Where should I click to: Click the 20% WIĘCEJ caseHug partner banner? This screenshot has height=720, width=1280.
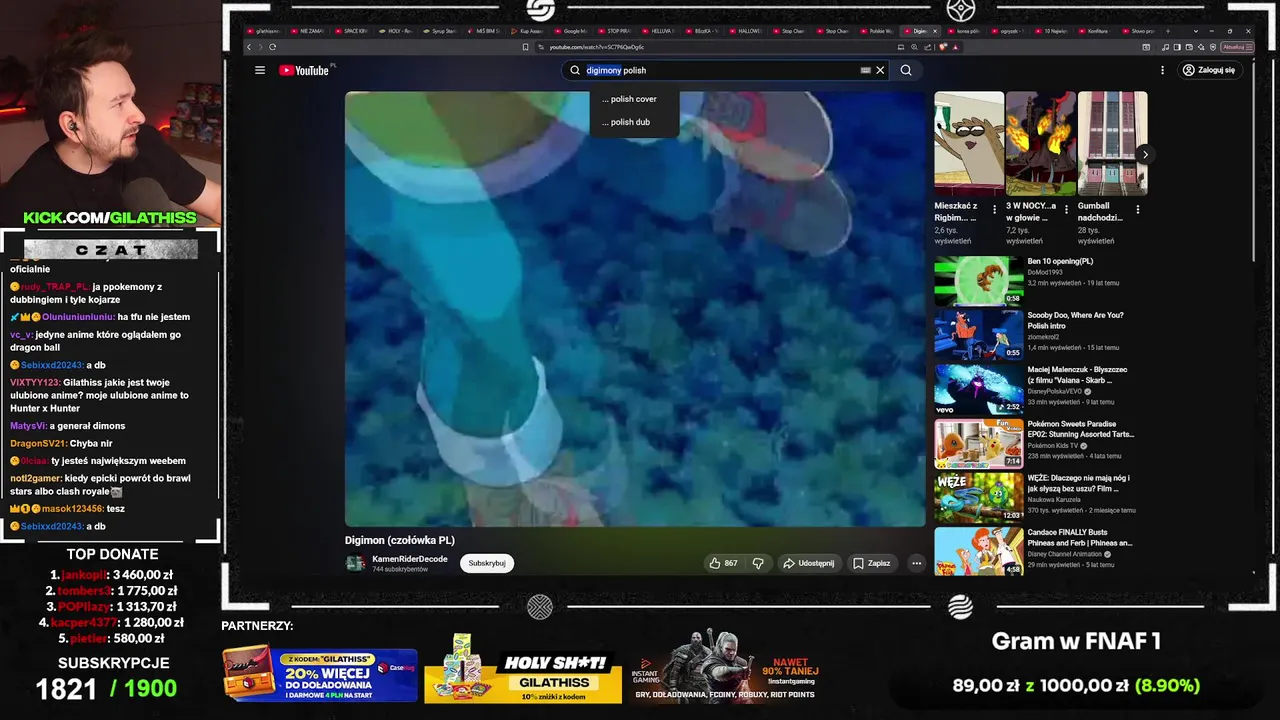point(320,672)
